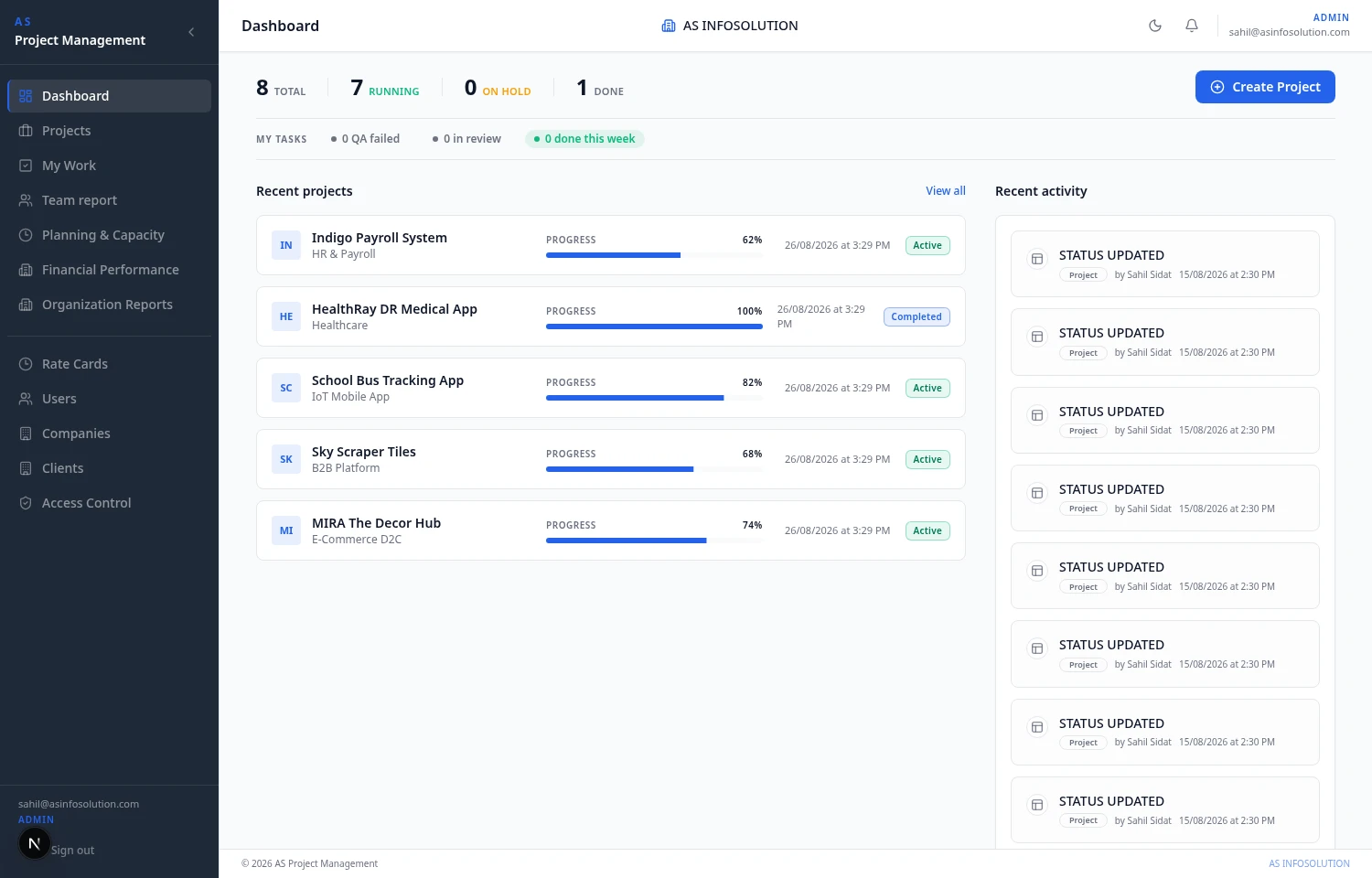Viewport: 1372px width, 878px height.
Task: Open Planning & Capacity page
Action: [109, 235]
